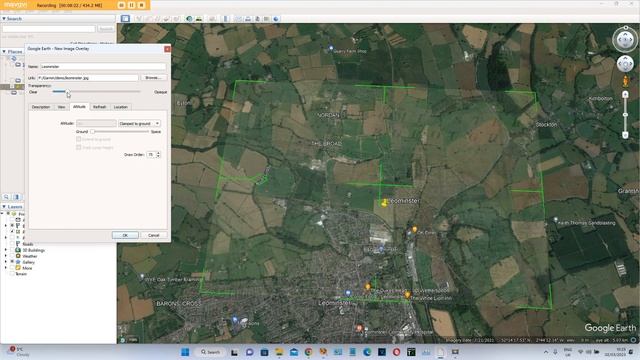640x360 pixels.
Task: Cancel the New Image Overlay dialog
Action: (x=153, y=236)
